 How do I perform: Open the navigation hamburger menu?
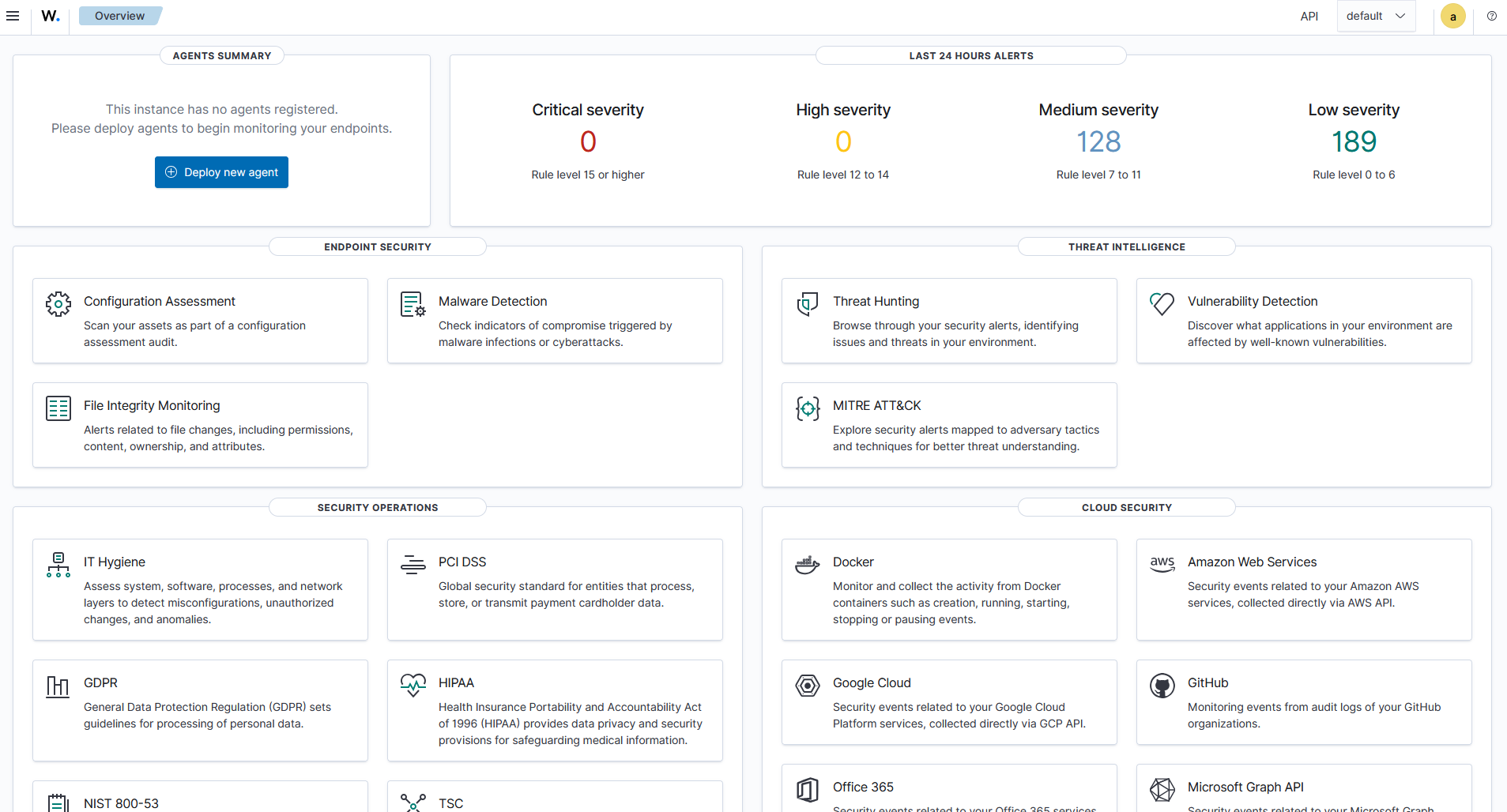[x=13, y=15]
